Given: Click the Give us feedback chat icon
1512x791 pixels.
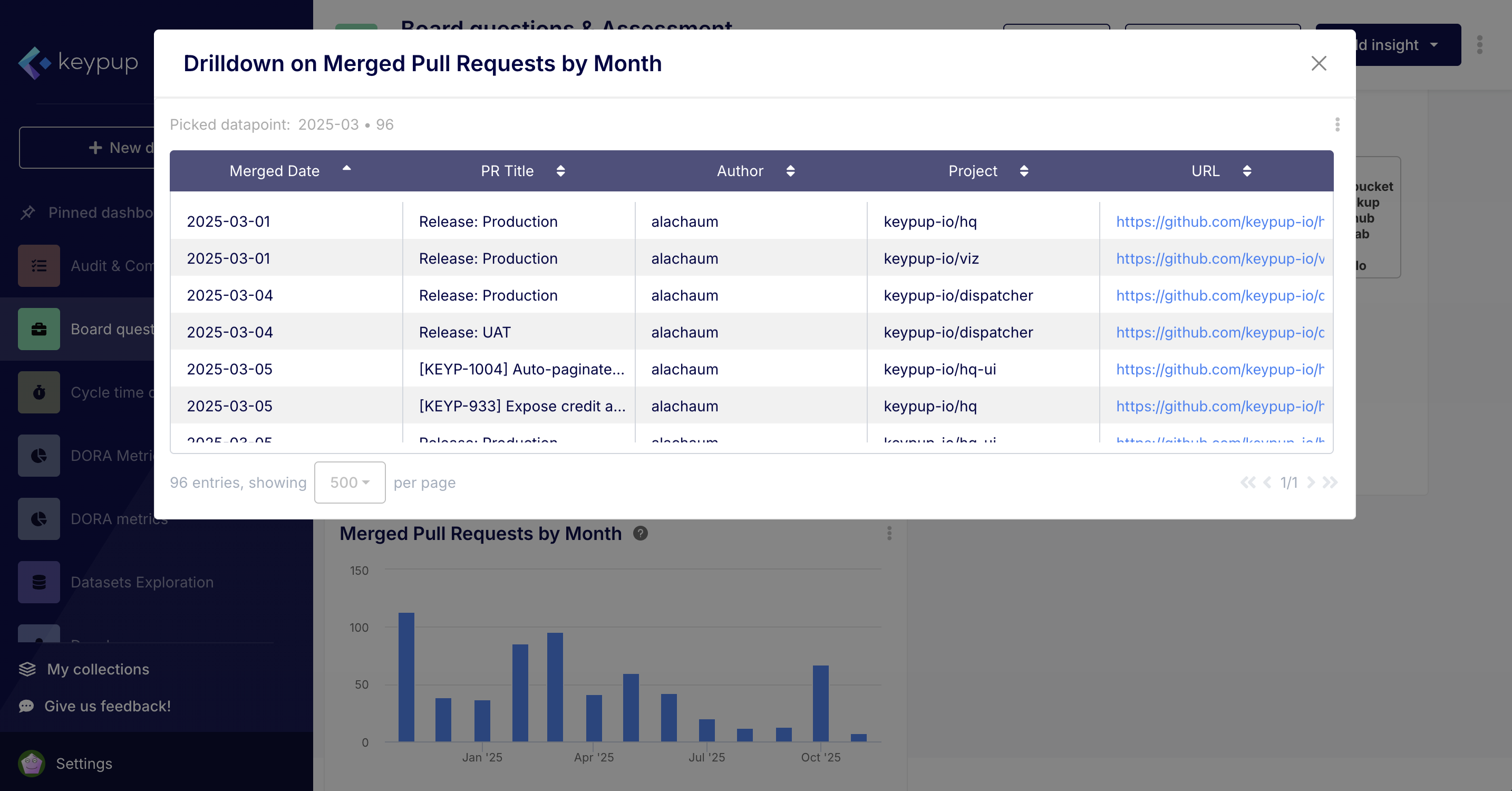Looking at the screenshot, I should click(x=26, y=706).
